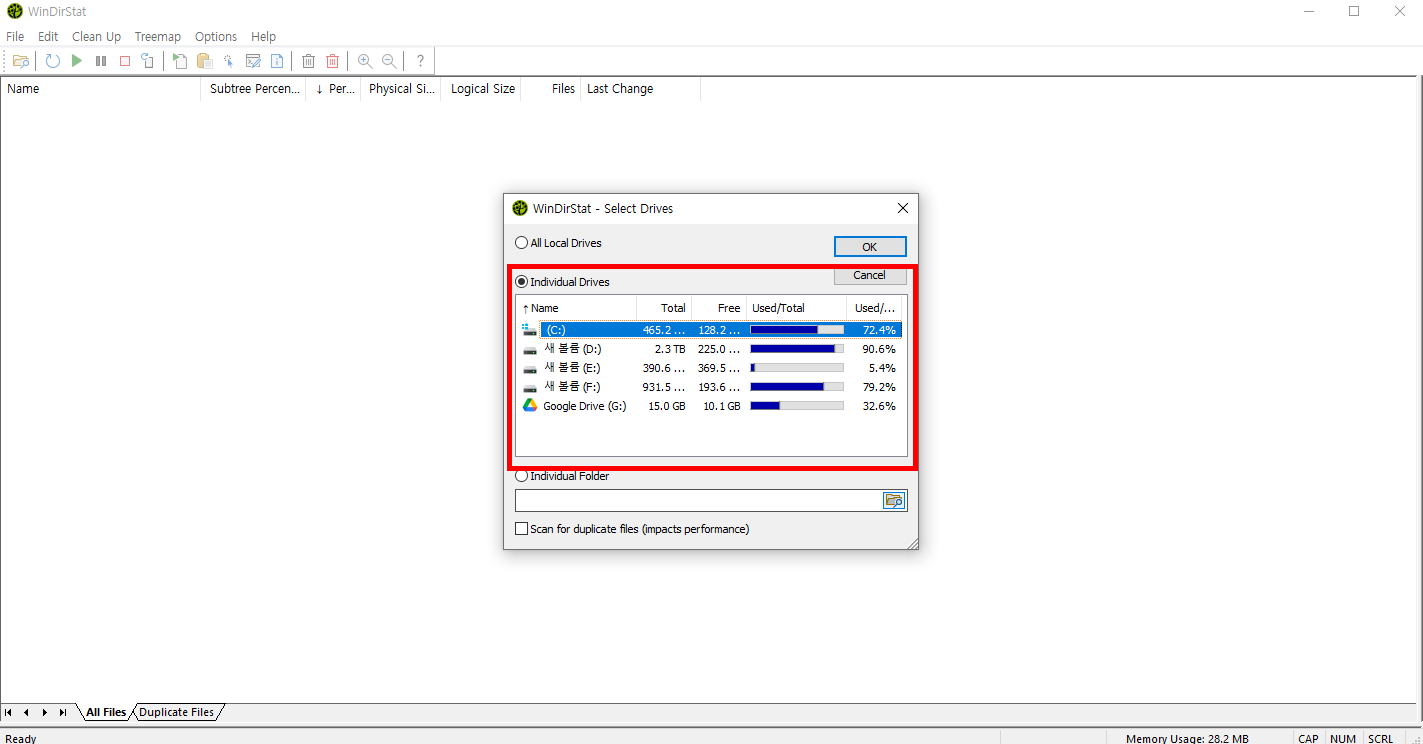Click the Open Selected file icon
Image resolution: width=1423 pixels, height=744 pixels.
pyautogui.click(x=180, y=61)
